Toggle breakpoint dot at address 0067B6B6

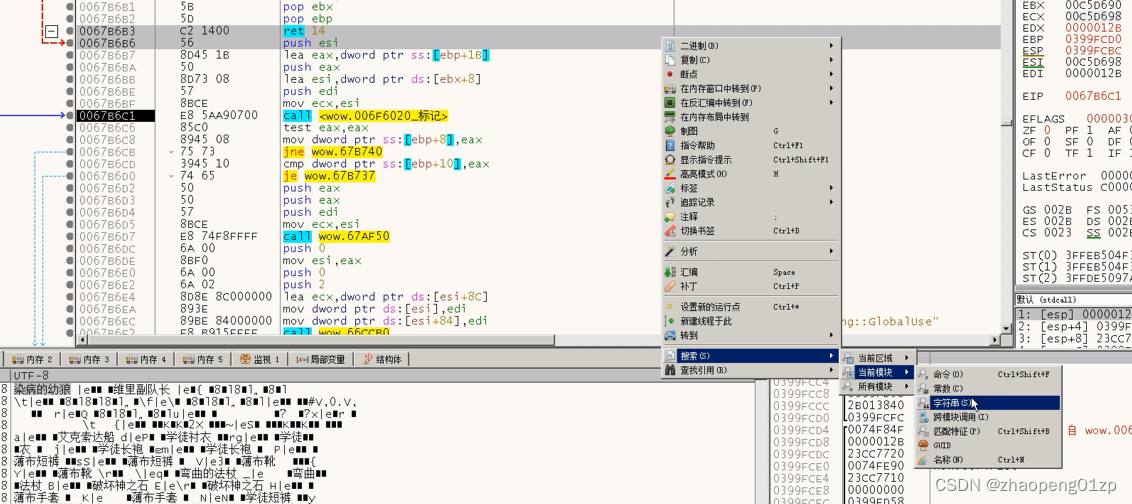[69, 43]
